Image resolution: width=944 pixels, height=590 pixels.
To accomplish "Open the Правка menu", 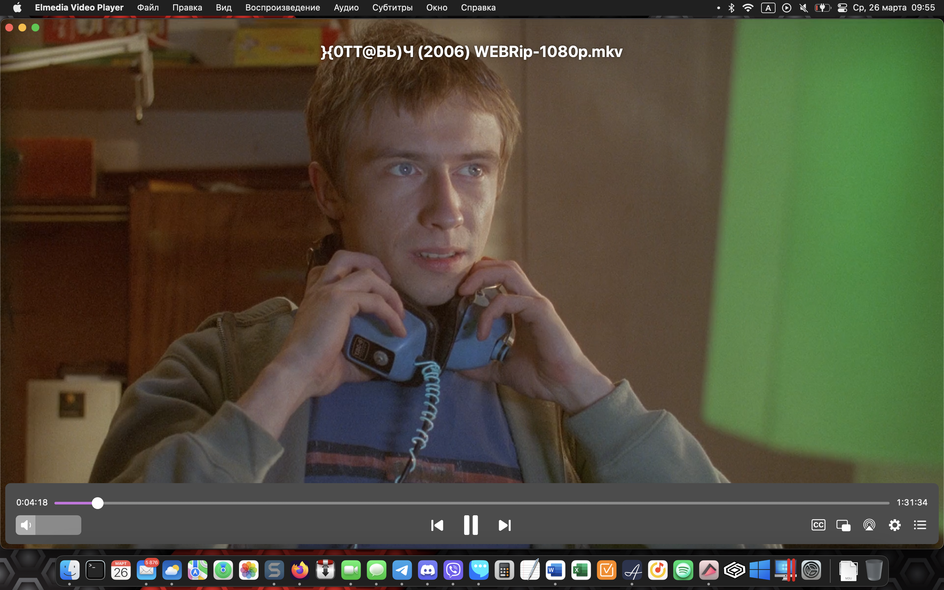I will [187, 8].
